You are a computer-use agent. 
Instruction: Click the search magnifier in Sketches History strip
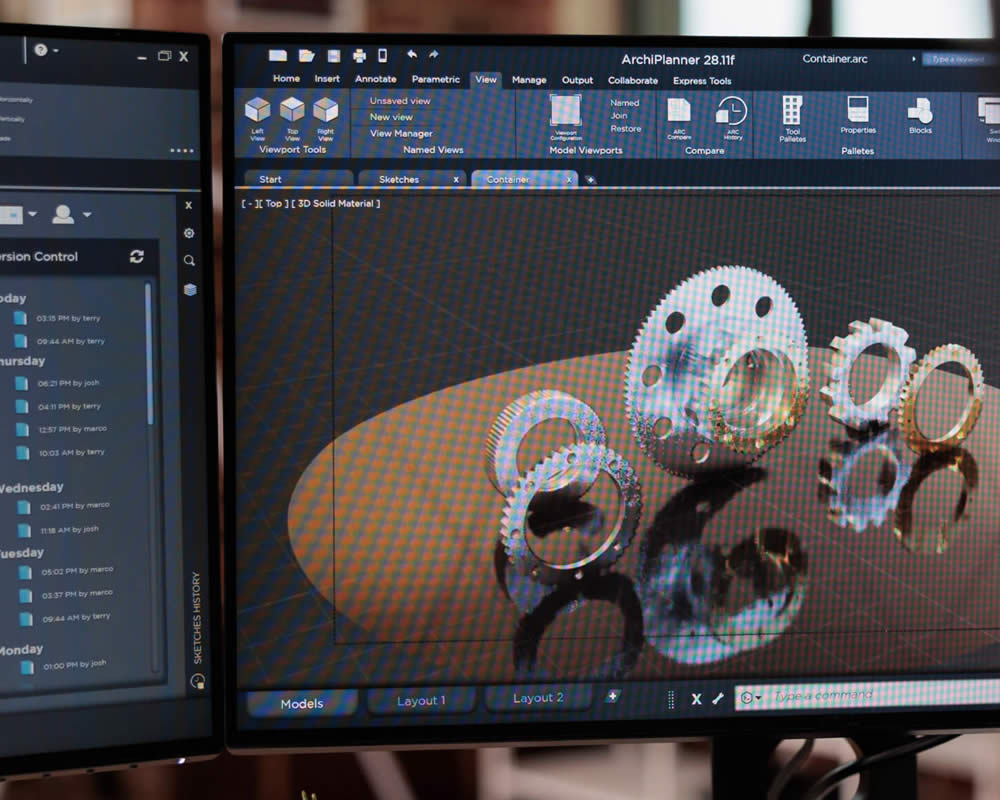pos(189,260)
